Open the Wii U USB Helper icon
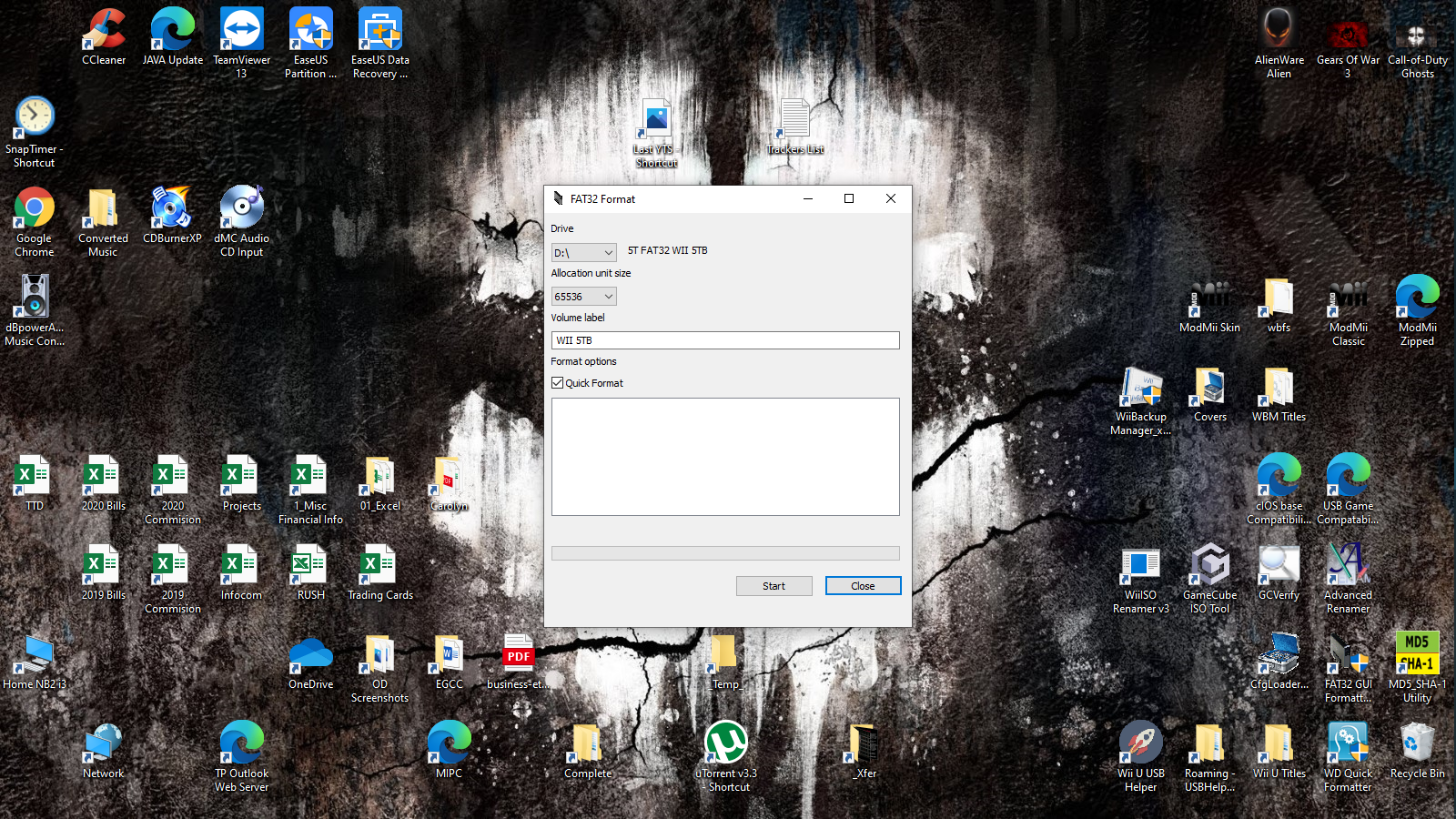 [1141, 743]
